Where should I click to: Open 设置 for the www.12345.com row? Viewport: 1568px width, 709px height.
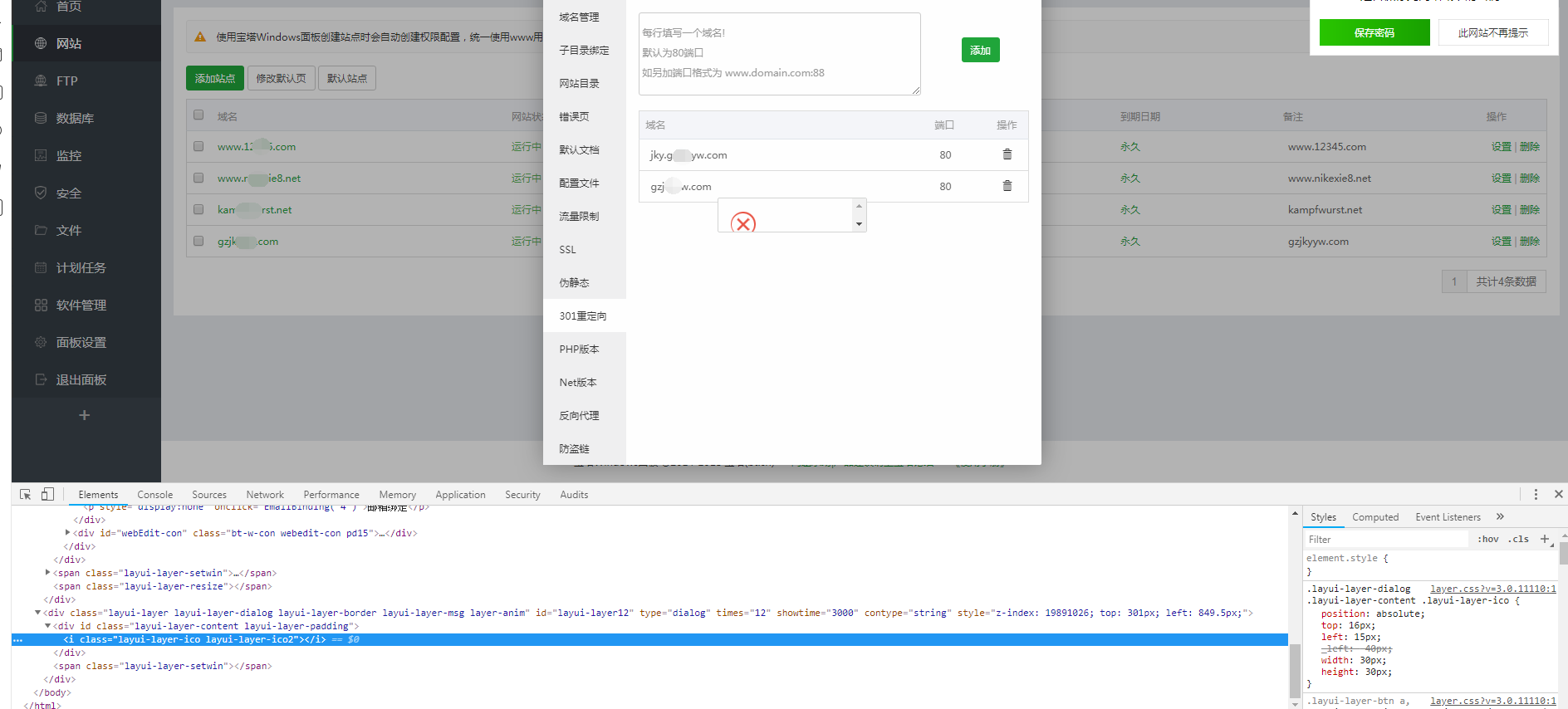pos(1502,146)
